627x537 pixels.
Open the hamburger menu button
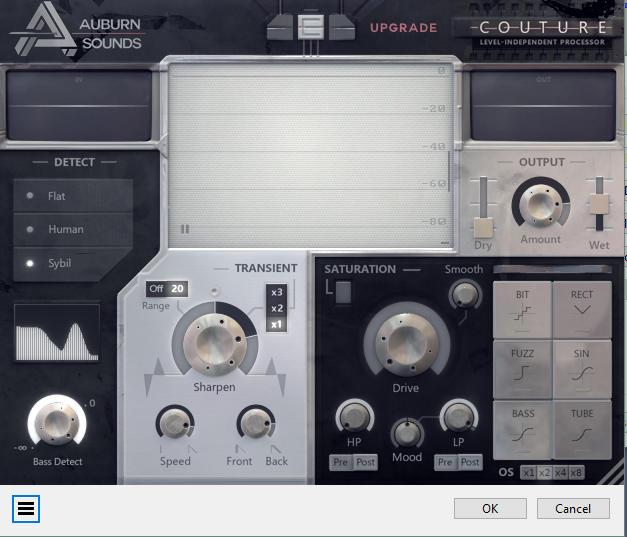[26, 509]
